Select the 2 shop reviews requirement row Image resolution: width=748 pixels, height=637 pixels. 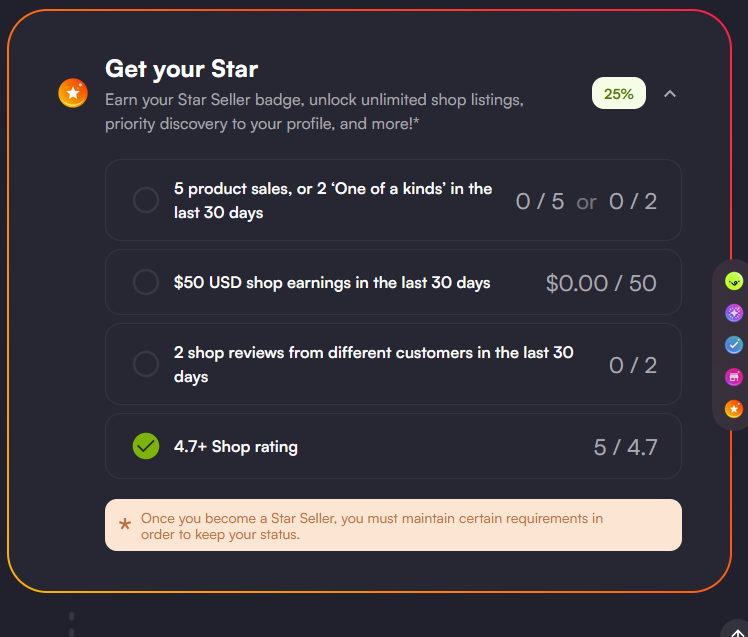coord(393,364)
